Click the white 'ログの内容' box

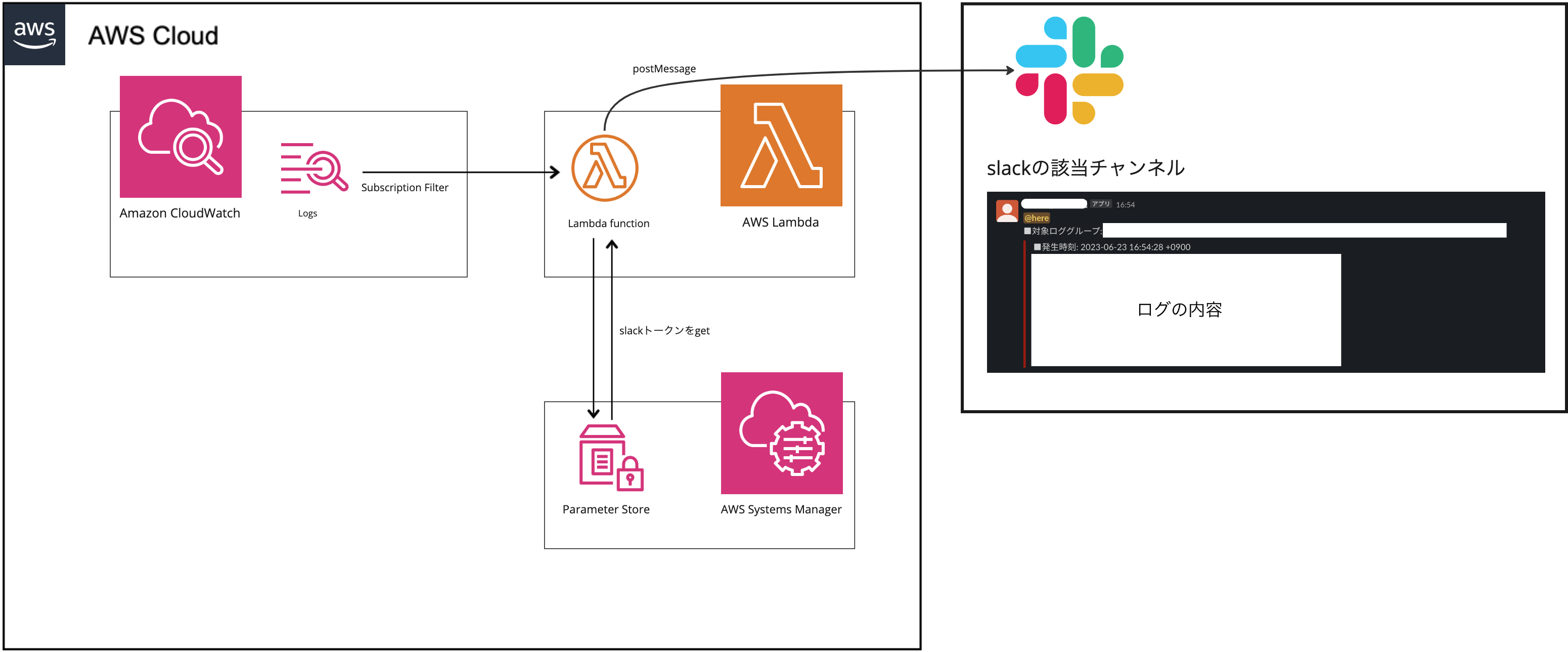tap(1186, 310)
